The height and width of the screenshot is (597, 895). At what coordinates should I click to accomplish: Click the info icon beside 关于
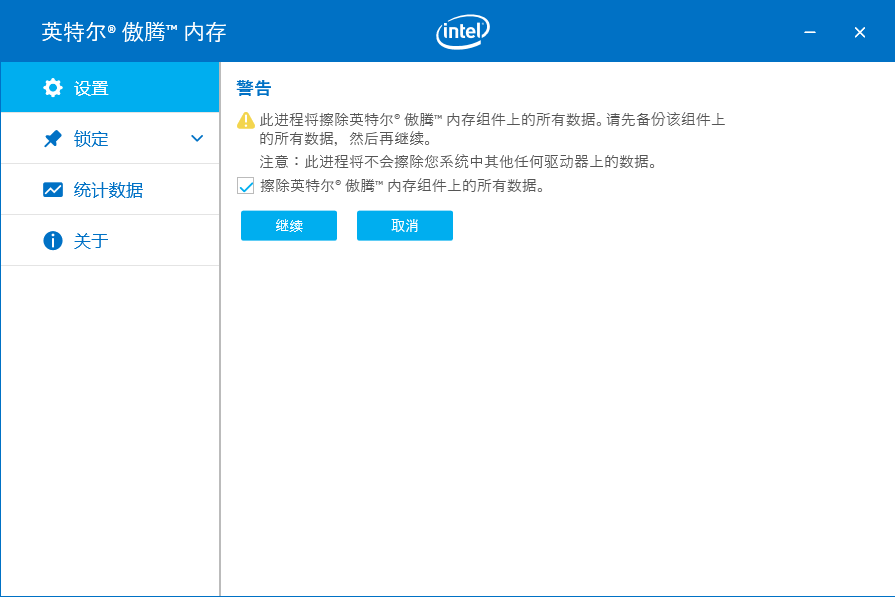[53, 241]
